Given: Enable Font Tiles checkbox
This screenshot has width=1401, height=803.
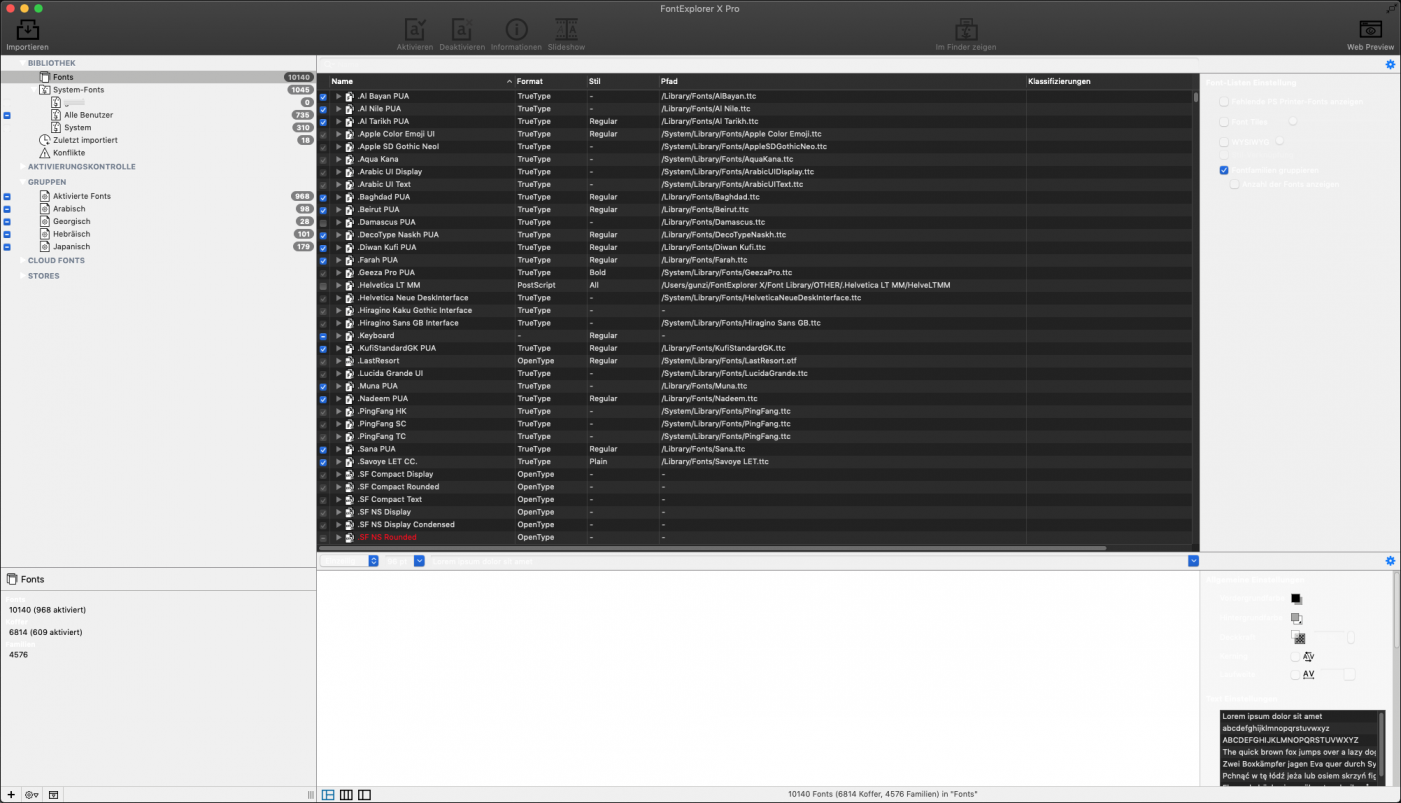Looking at the screenshot, I should point(1224,121).
